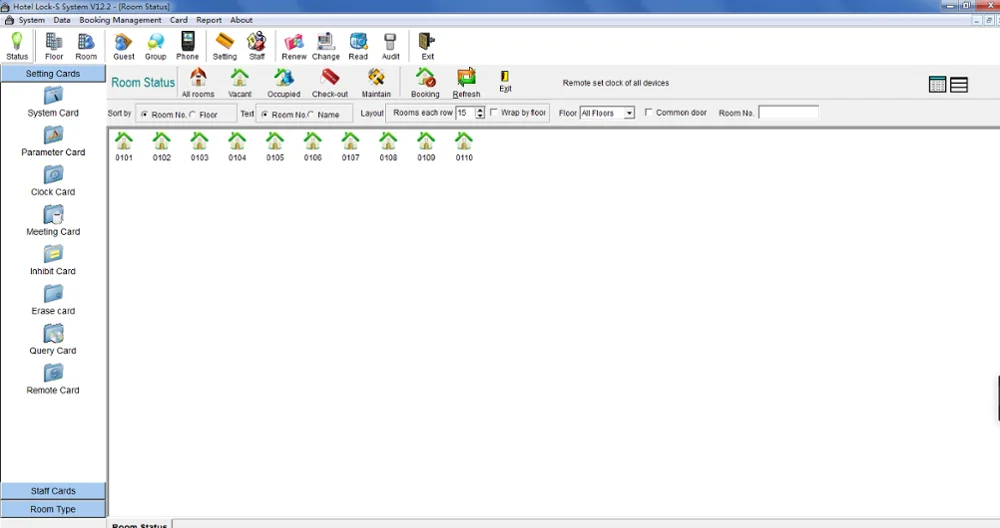Select room 0102
This screenshot has height=528, width=1000.
pos(161,147)
